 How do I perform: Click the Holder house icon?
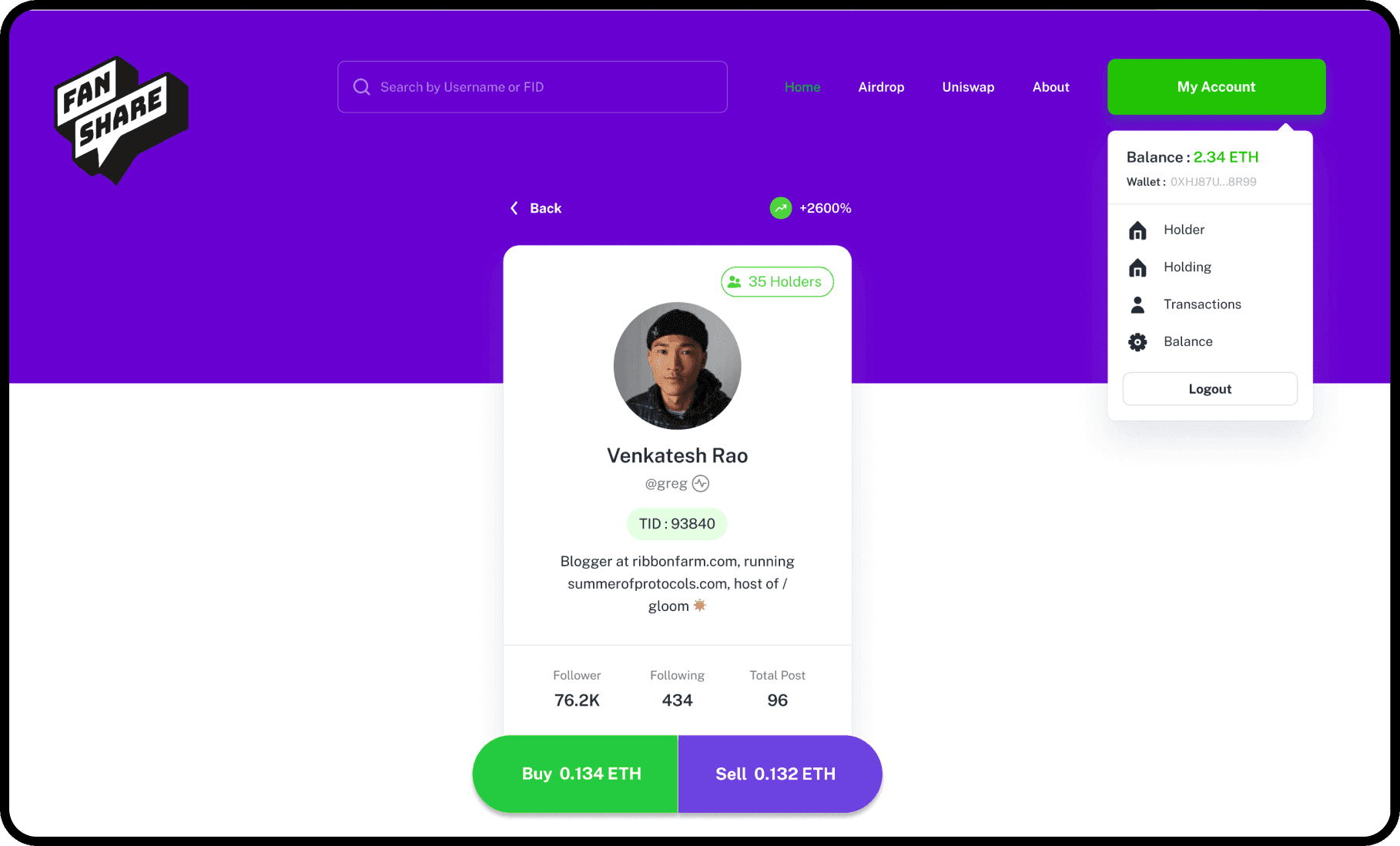(x=1137, y=230)
